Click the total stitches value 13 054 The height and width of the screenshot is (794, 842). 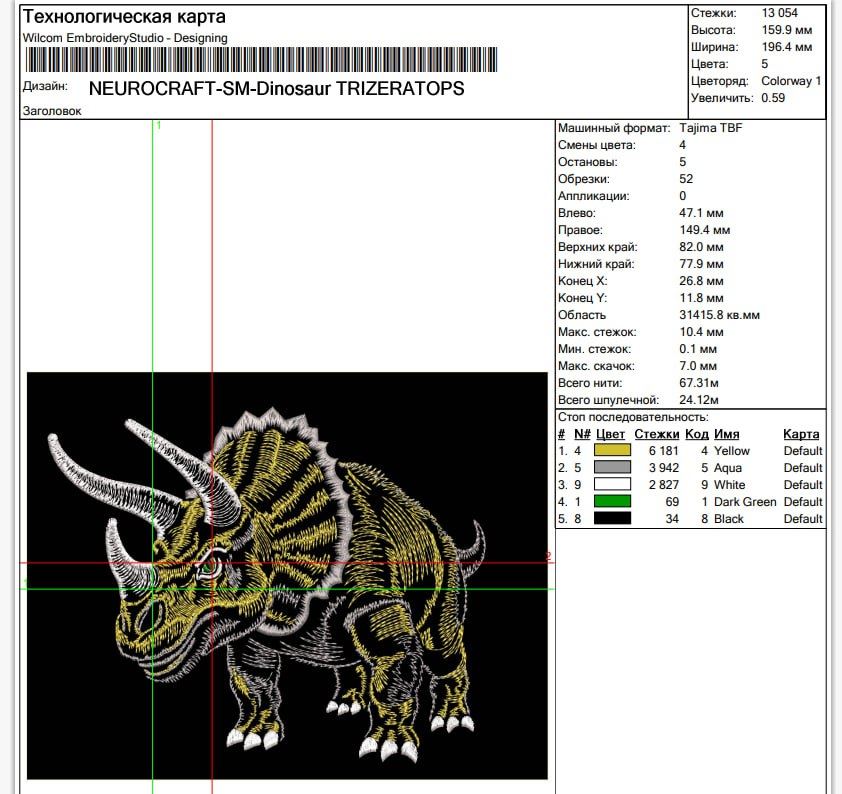[780, 13]
